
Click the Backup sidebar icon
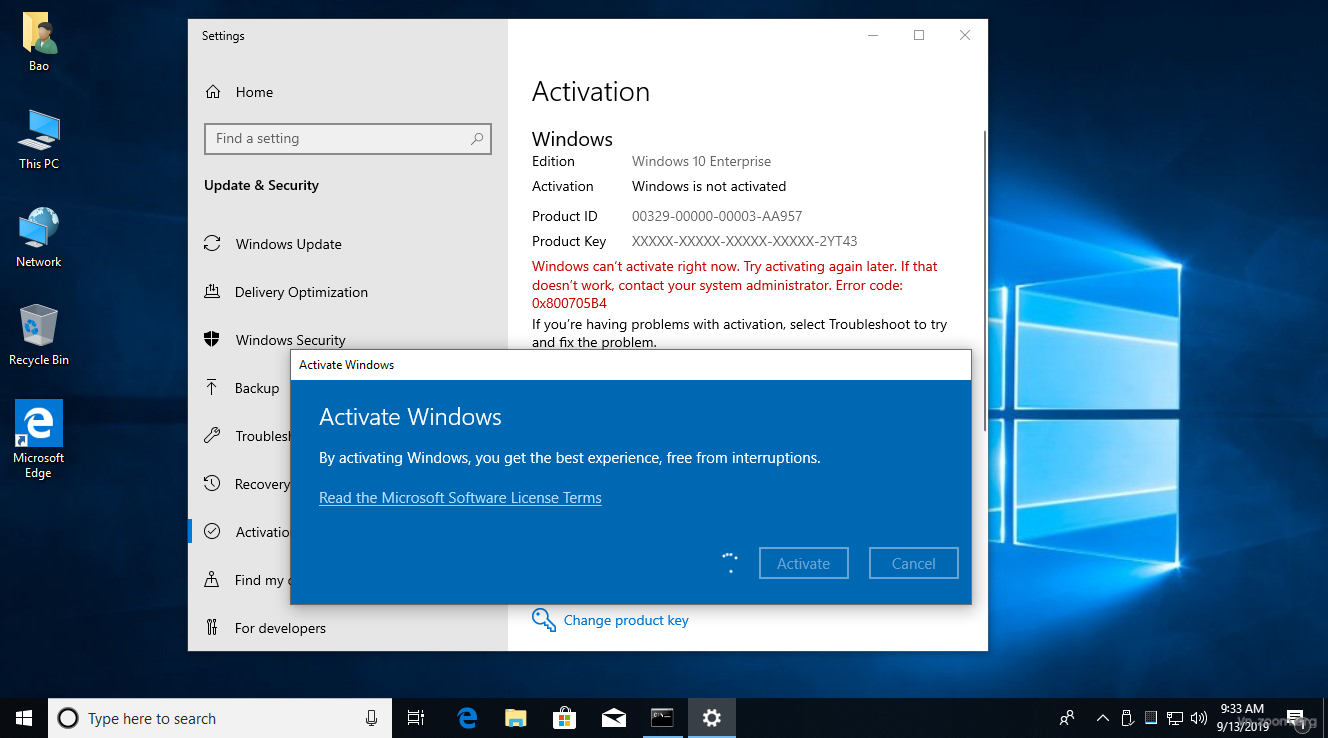212,388
